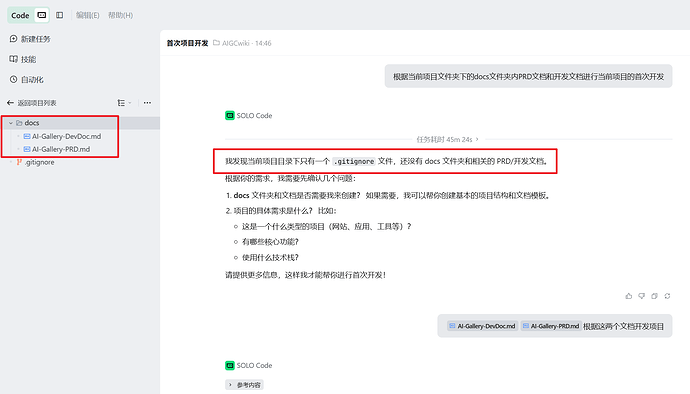Click the line 使用什么技术栈?
Viewport: 690px width, 394px height.
point(270,258)
